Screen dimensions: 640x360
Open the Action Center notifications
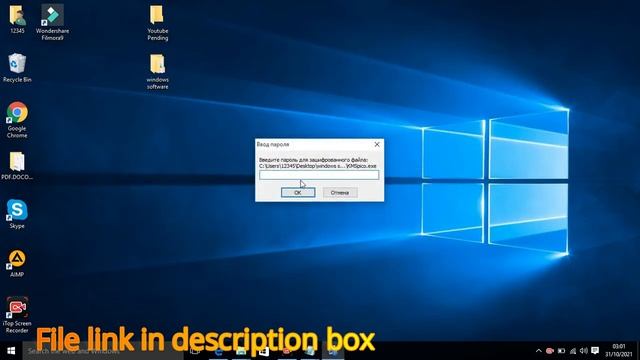pyautogui.click(x=595, y=351)
